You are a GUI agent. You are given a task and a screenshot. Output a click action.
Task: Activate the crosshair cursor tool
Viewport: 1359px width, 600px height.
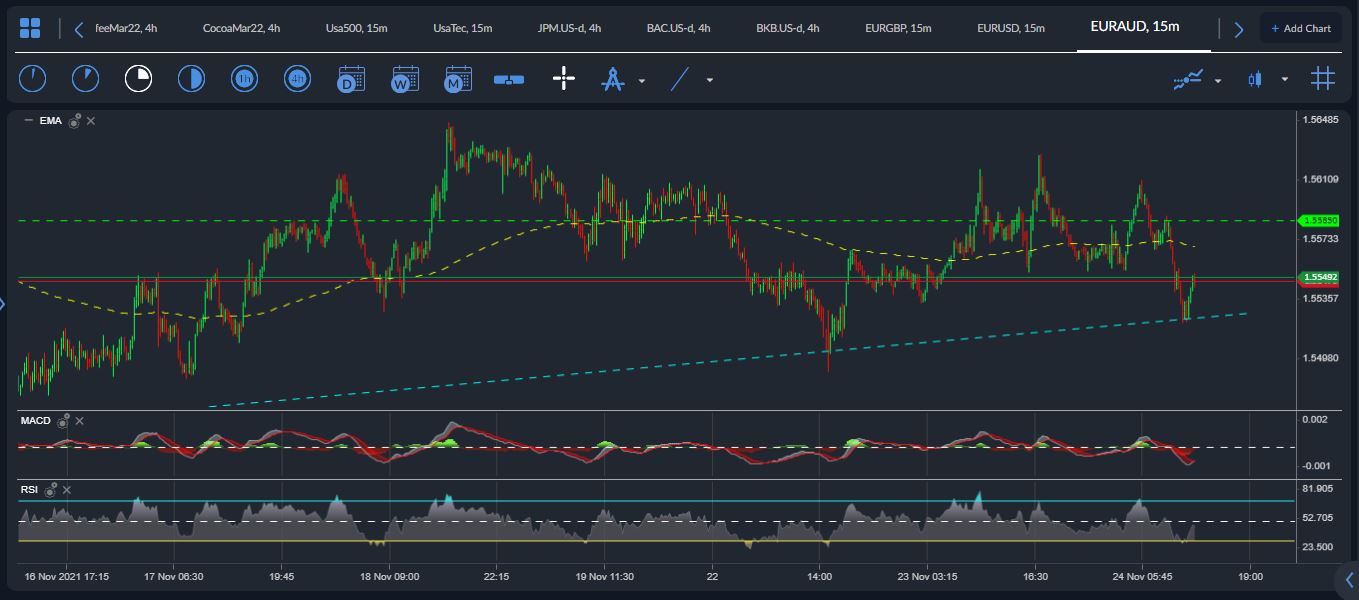pos(564,78)
